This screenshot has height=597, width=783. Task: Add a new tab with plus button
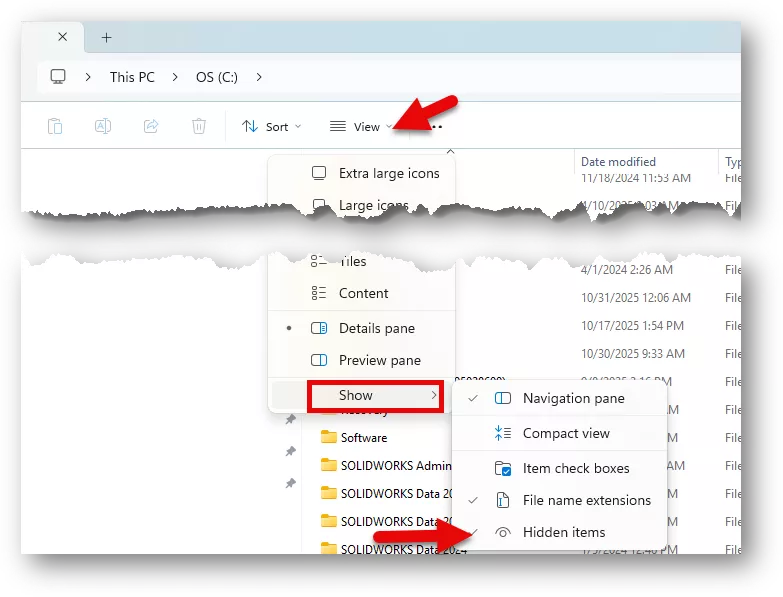[106, 37]
